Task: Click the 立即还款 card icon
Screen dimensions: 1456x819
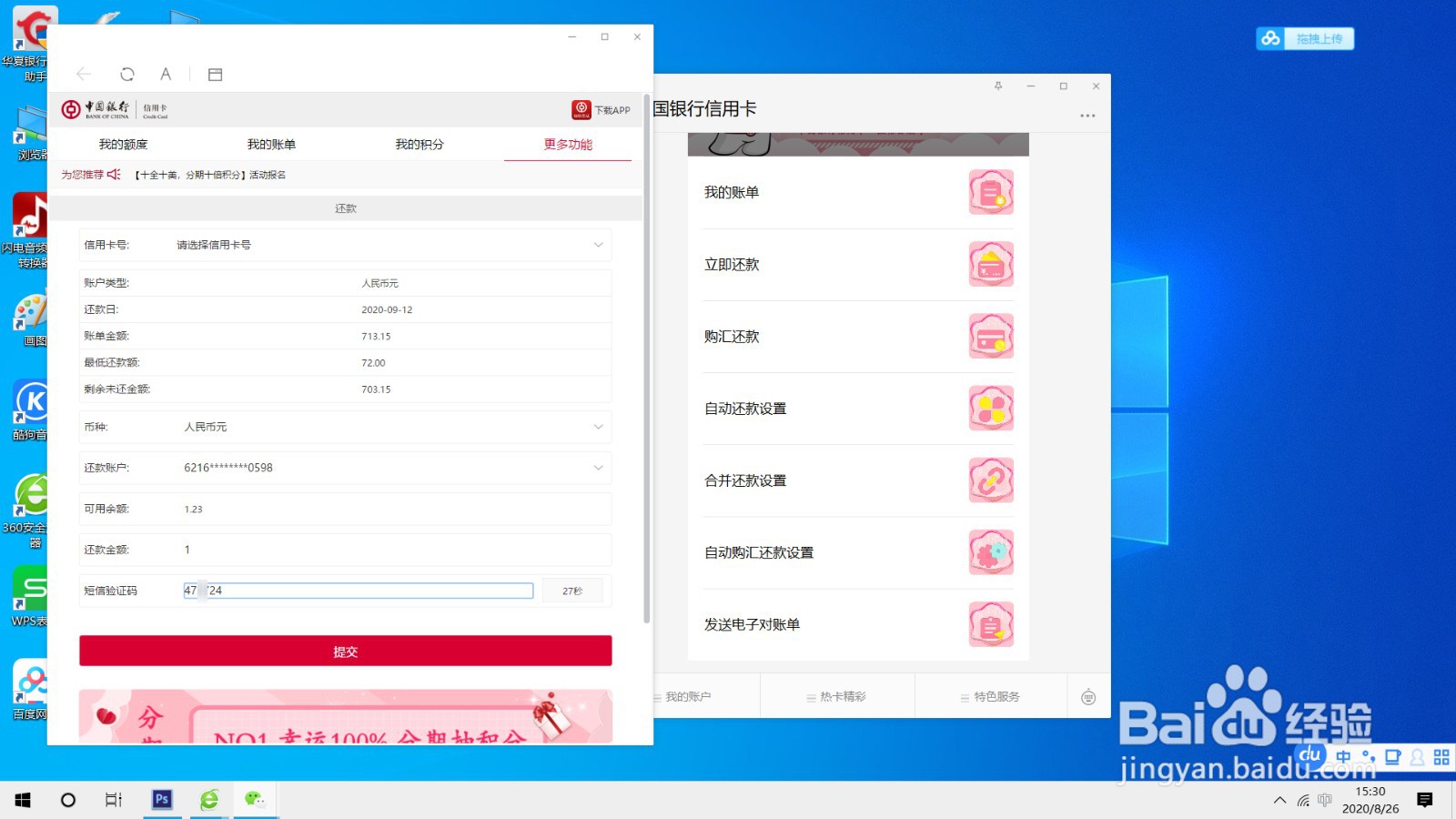Action: coord(991,264)
